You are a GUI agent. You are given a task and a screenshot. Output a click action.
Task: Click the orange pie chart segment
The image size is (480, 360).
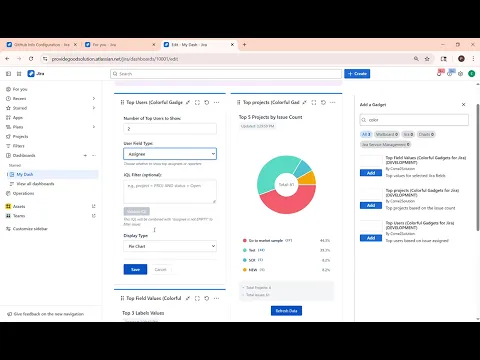pyautogui.click(x=308, y=179)
